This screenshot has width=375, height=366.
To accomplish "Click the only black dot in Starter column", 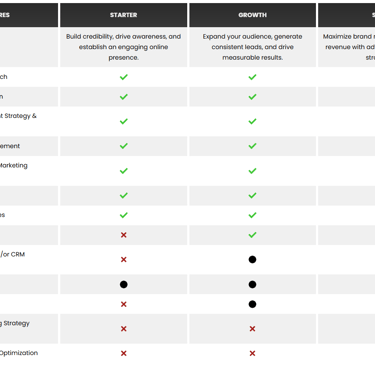I will coord(123,284).
